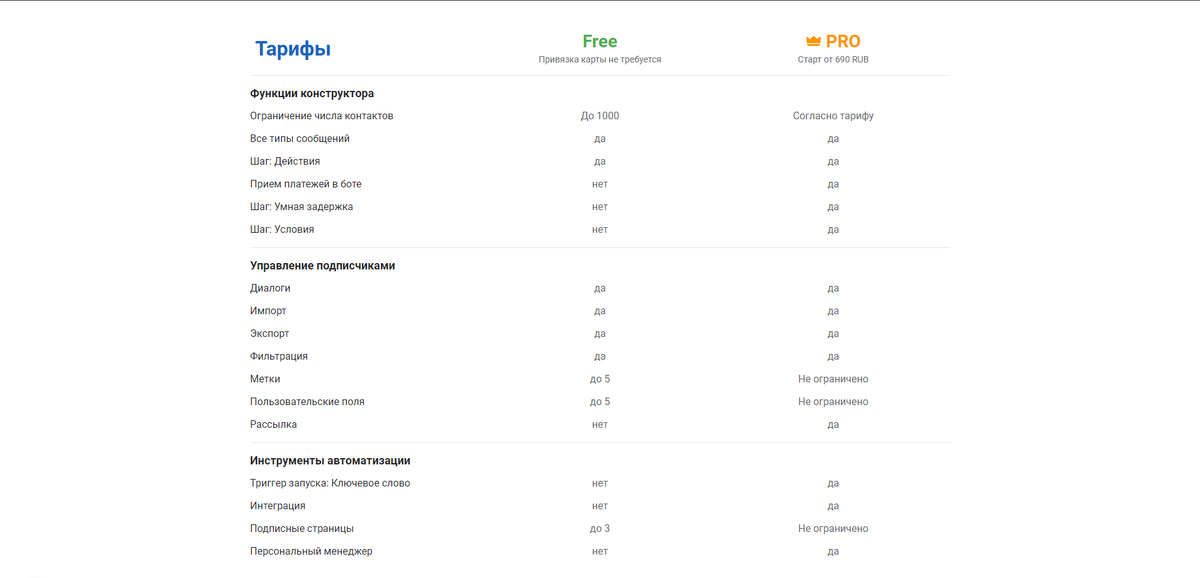Click the 'Персональный менеджер' row label

(x=311, y=552)
